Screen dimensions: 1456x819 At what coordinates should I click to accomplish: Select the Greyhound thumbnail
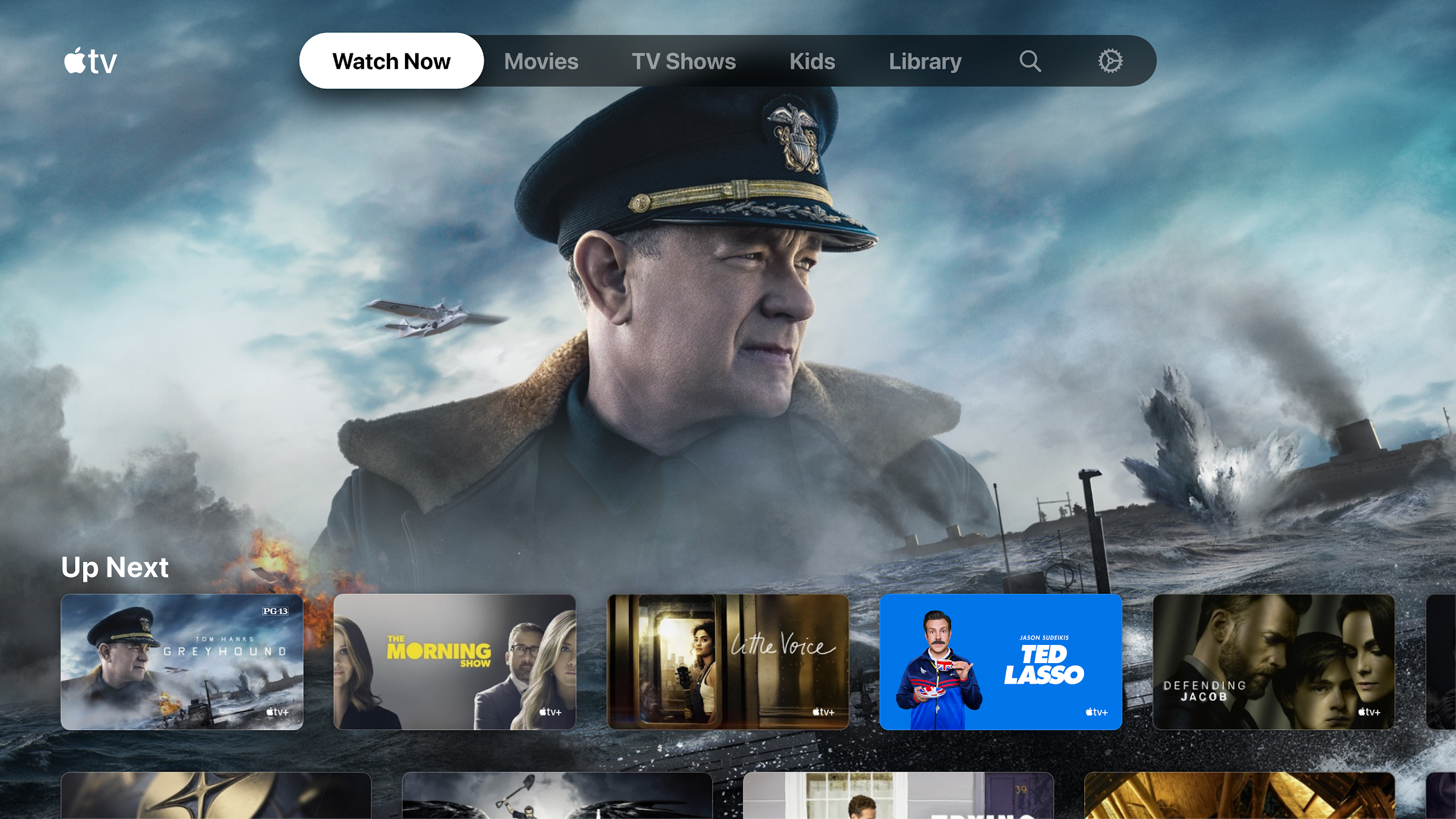pos(182,662)
